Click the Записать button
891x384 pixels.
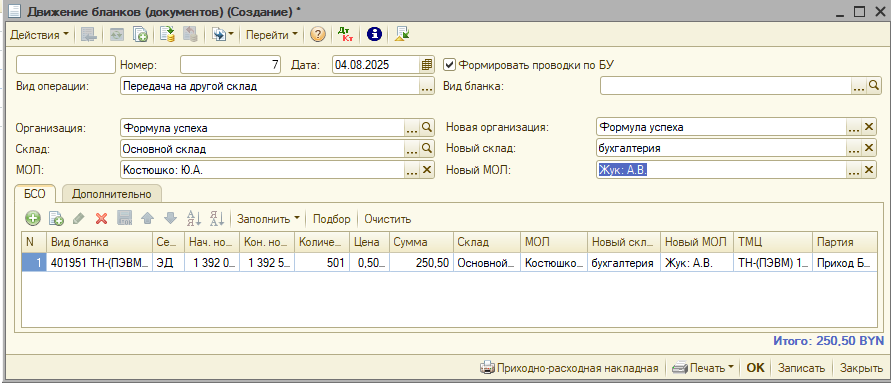point(801,368)
